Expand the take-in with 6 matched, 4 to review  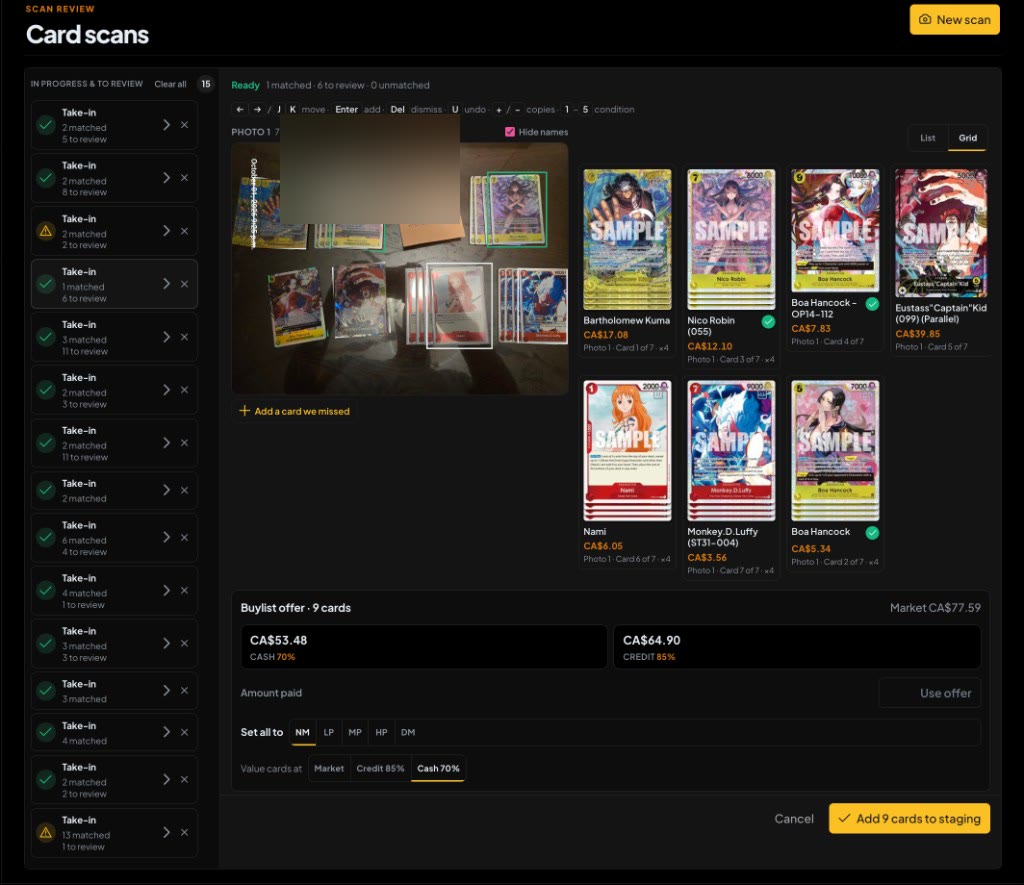tap(167, 538)
